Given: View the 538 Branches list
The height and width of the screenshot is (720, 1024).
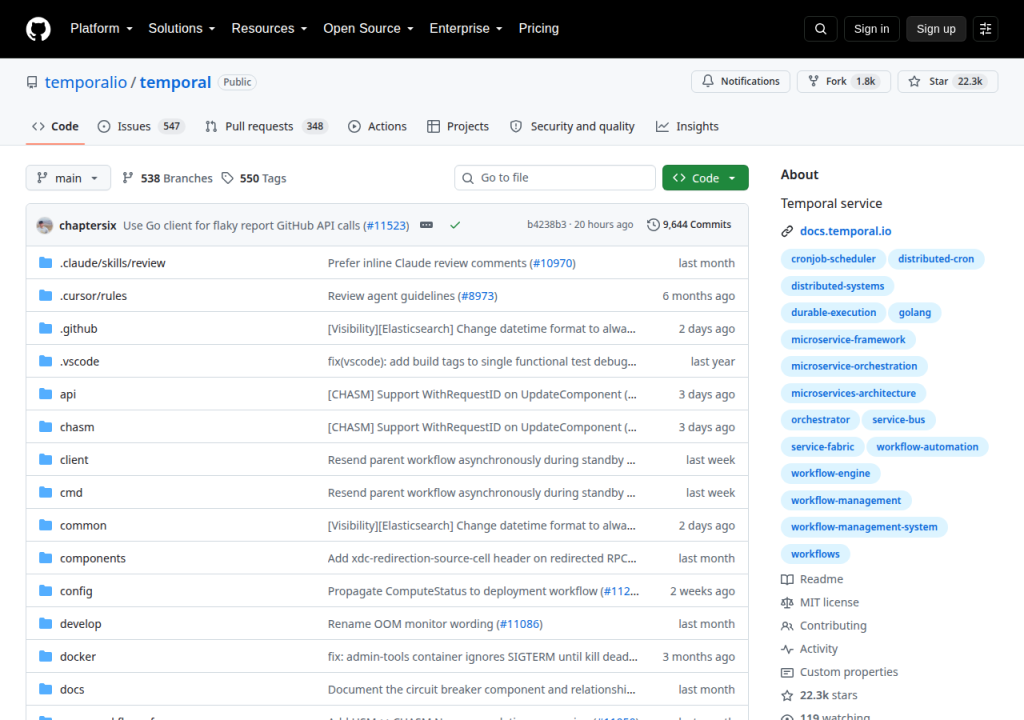Looking at the screenshot, I should coord(167,178).
